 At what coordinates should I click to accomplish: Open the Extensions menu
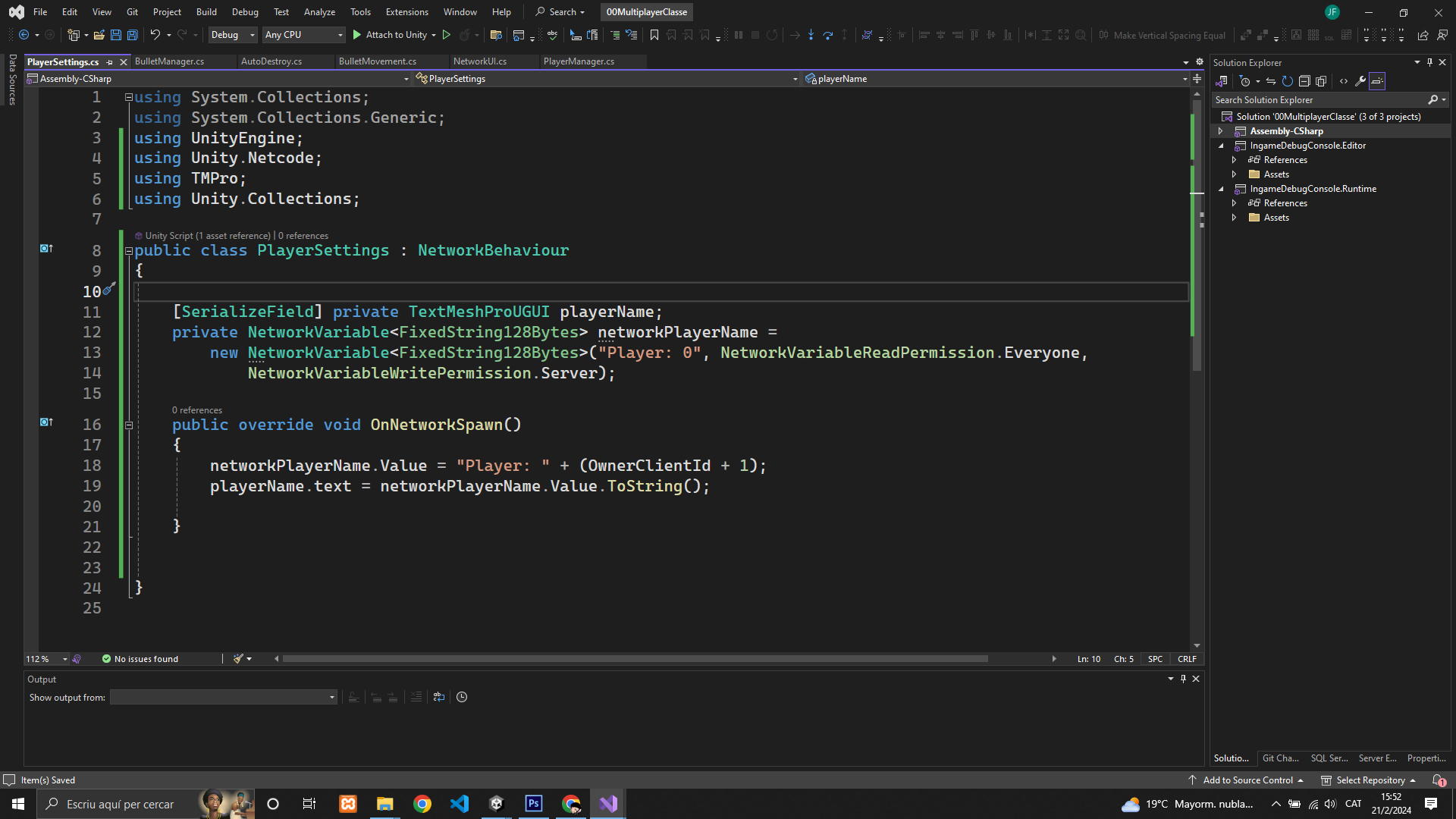406,12
